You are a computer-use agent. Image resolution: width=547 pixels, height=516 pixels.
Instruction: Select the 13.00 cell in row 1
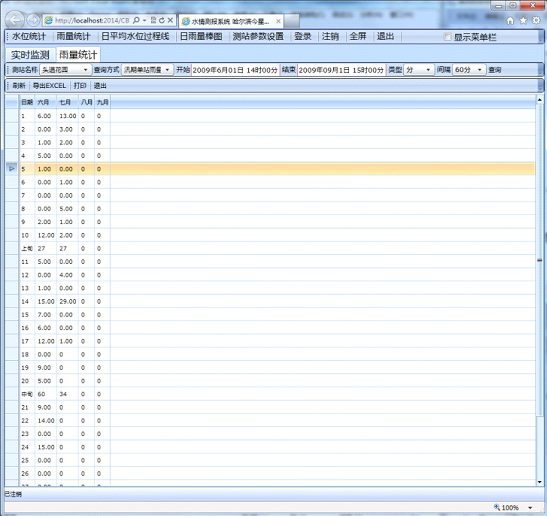pos(68,116)
